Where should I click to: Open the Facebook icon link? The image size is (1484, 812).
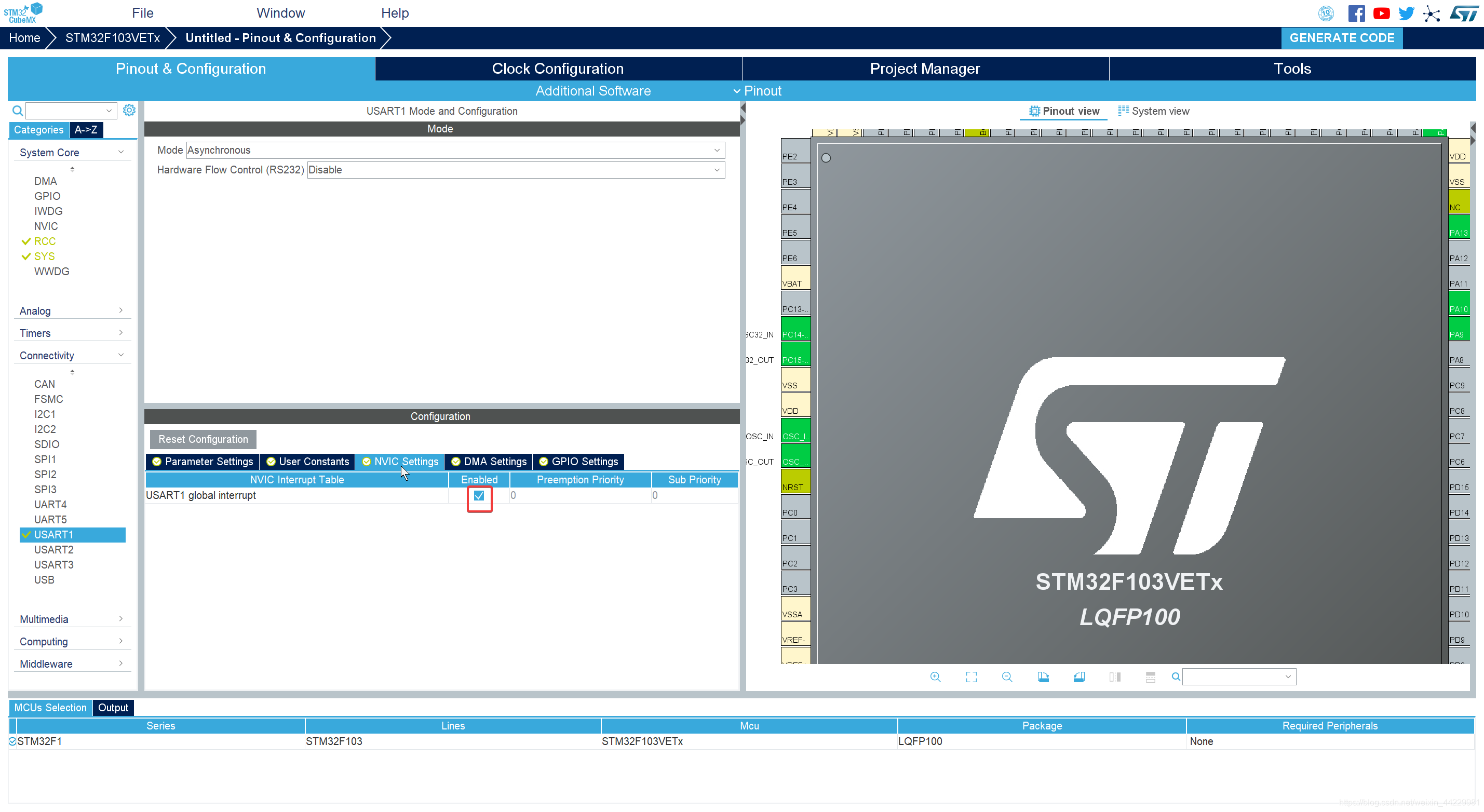coord(1356,13)
